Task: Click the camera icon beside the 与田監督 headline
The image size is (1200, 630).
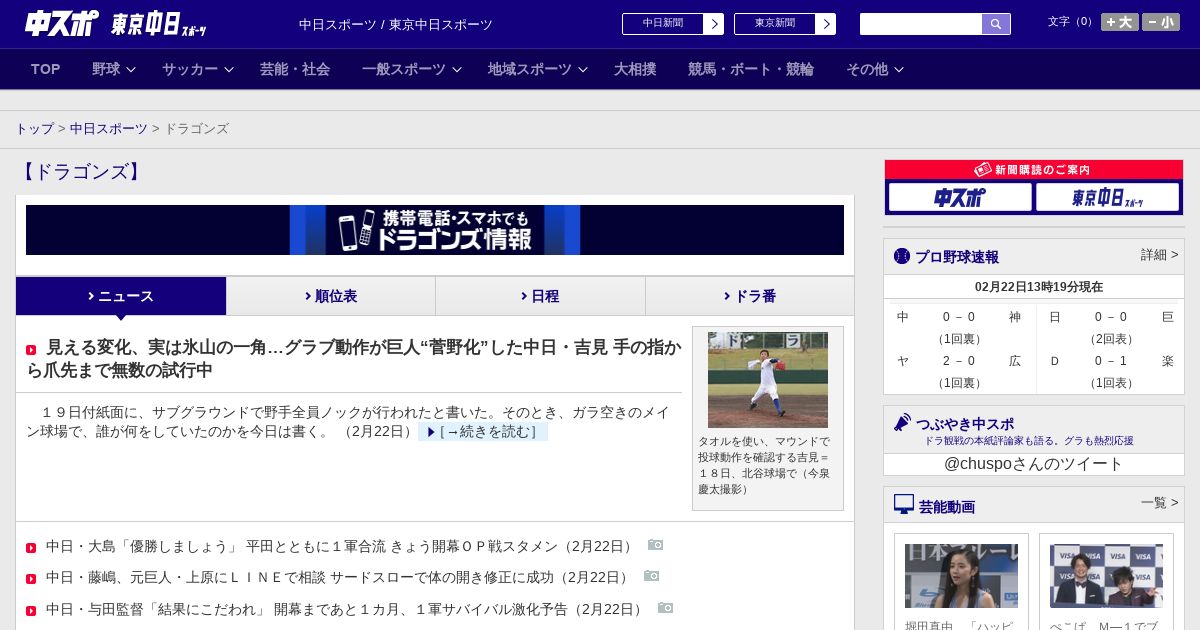Action: coord(665,608)
